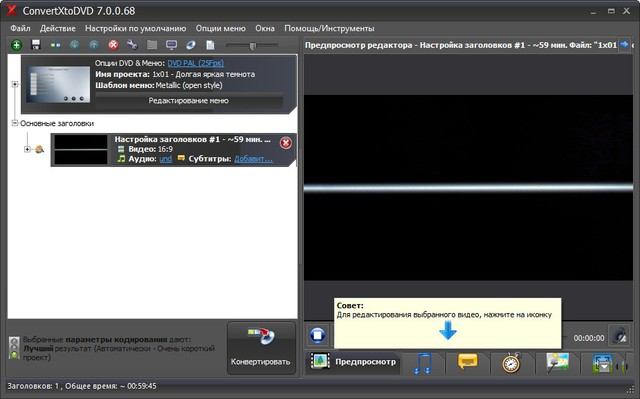Image resolution: width=640 pixels, height=399 pixels.
Task: Click the red Remove toolbar icon
Action: (x=113, y=45)
